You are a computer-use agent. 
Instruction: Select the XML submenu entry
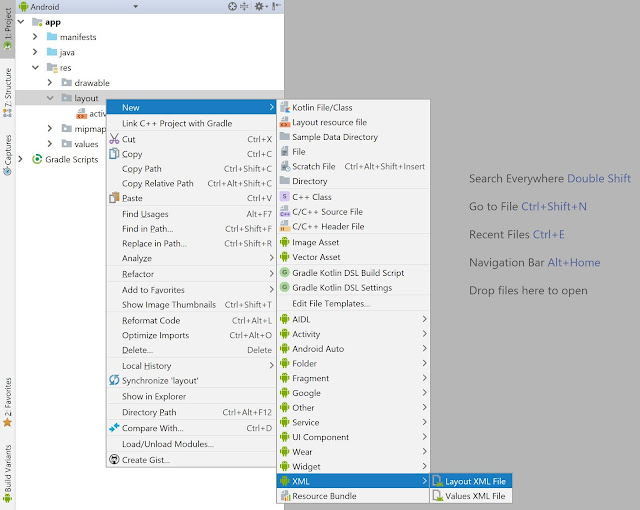point(353,481)
